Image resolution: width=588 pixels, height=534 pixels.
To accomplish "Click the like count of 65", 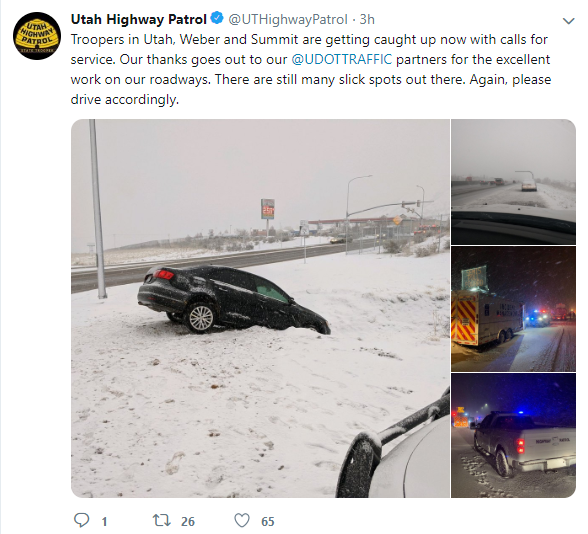I will click(268, 521).
